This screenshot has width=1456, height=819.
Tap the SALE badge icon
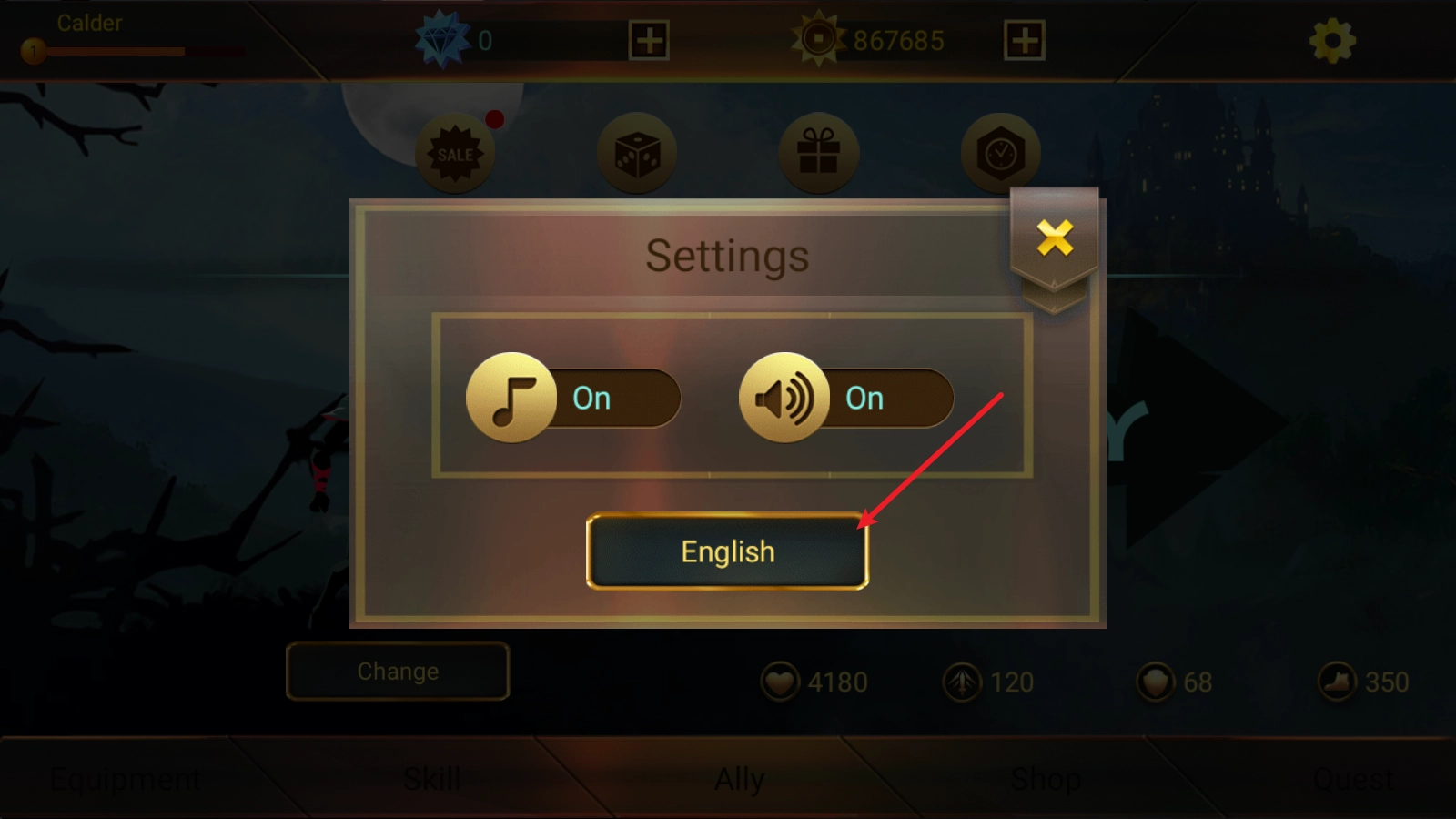[x=455, y=153]
